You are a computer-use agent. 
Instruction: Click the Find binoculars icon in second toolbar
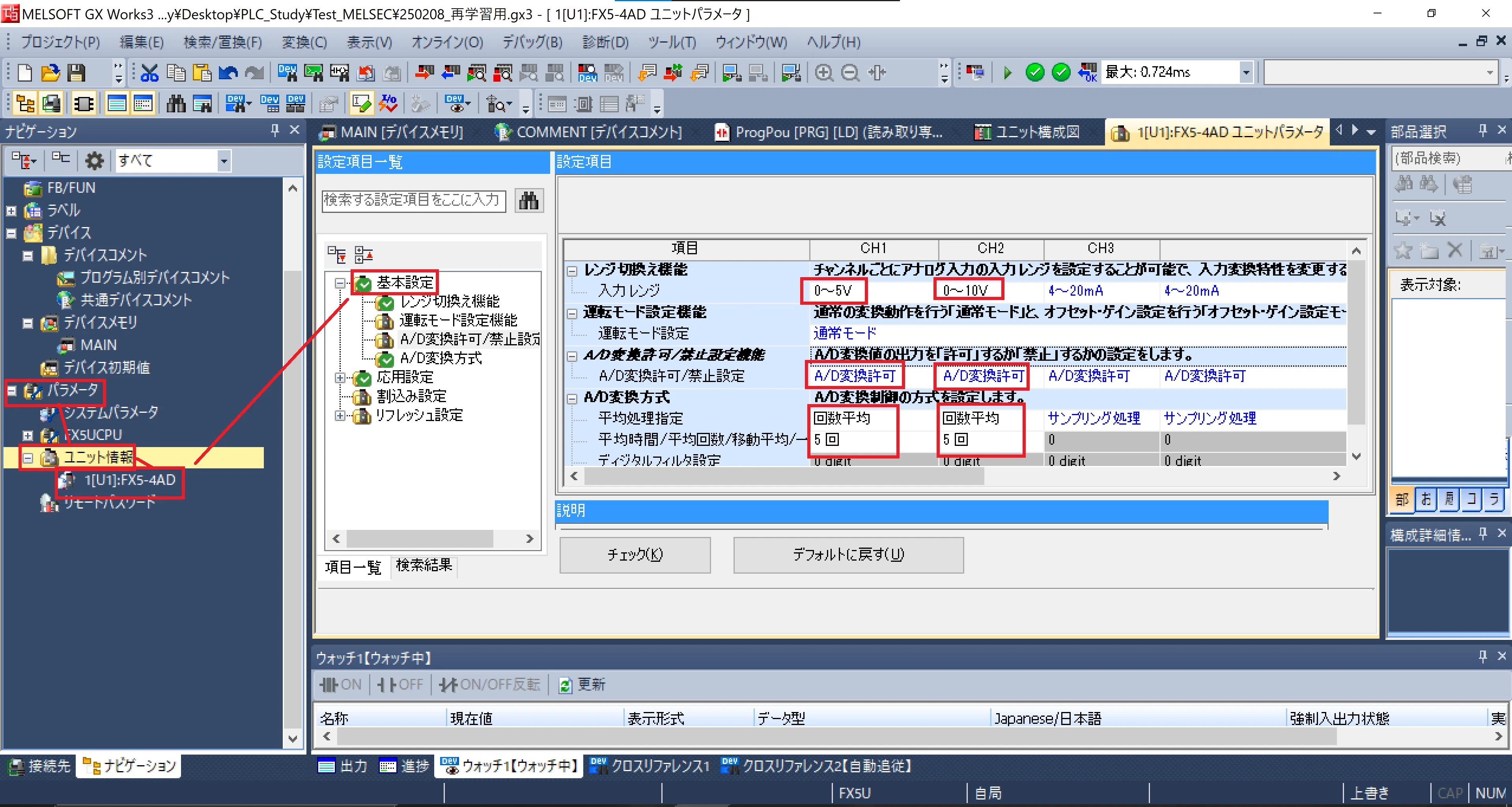175,104
